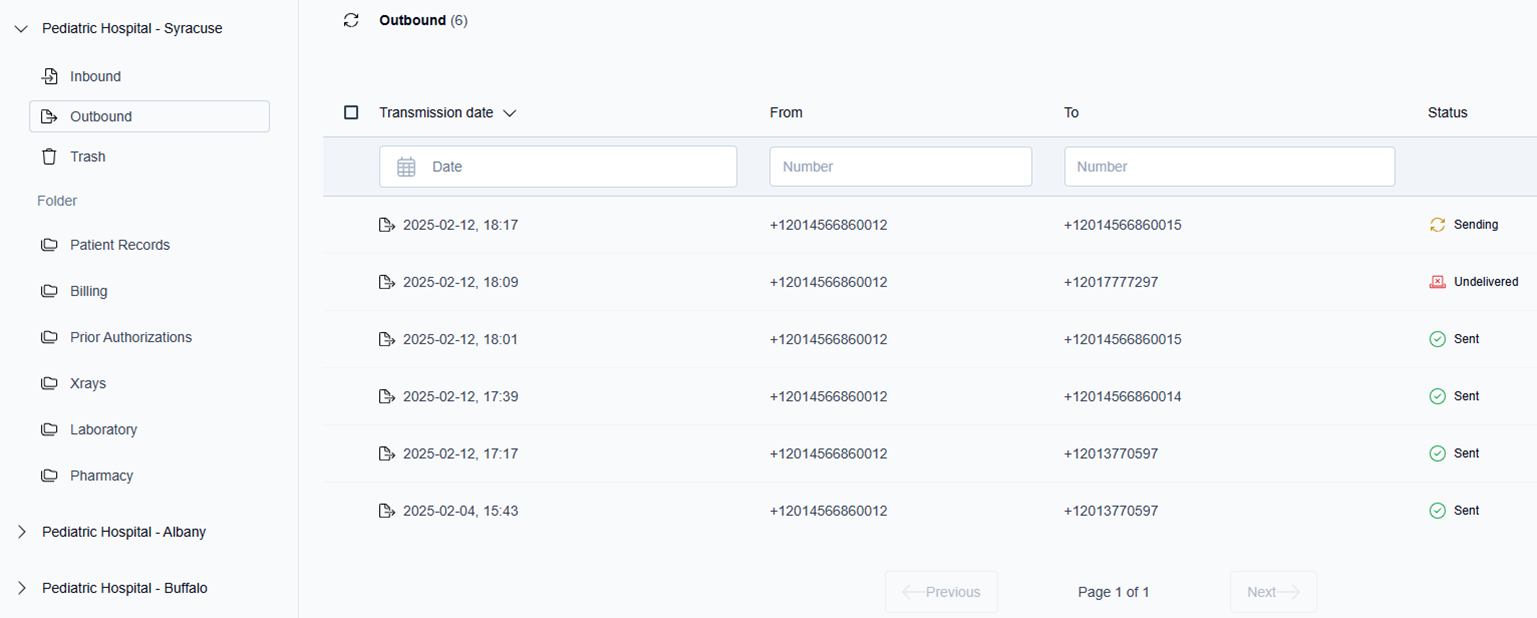This screenshot has width=1537, height=618.
Task: Click the Trash bin icon in sidebar
Action: click(x=49, y=157)
